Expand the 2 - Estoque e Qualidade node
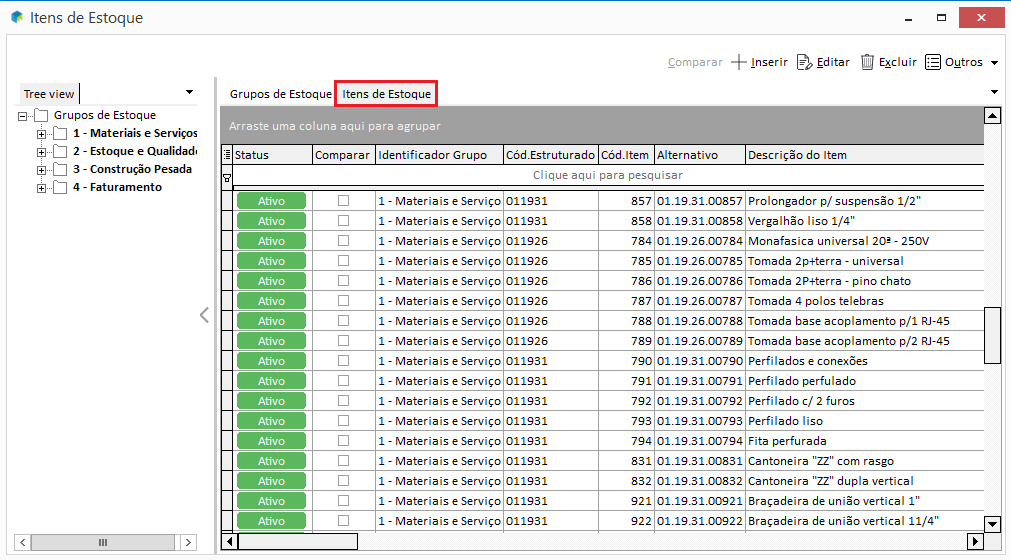Screen dimensions: 1011x560 click(41, 152)
